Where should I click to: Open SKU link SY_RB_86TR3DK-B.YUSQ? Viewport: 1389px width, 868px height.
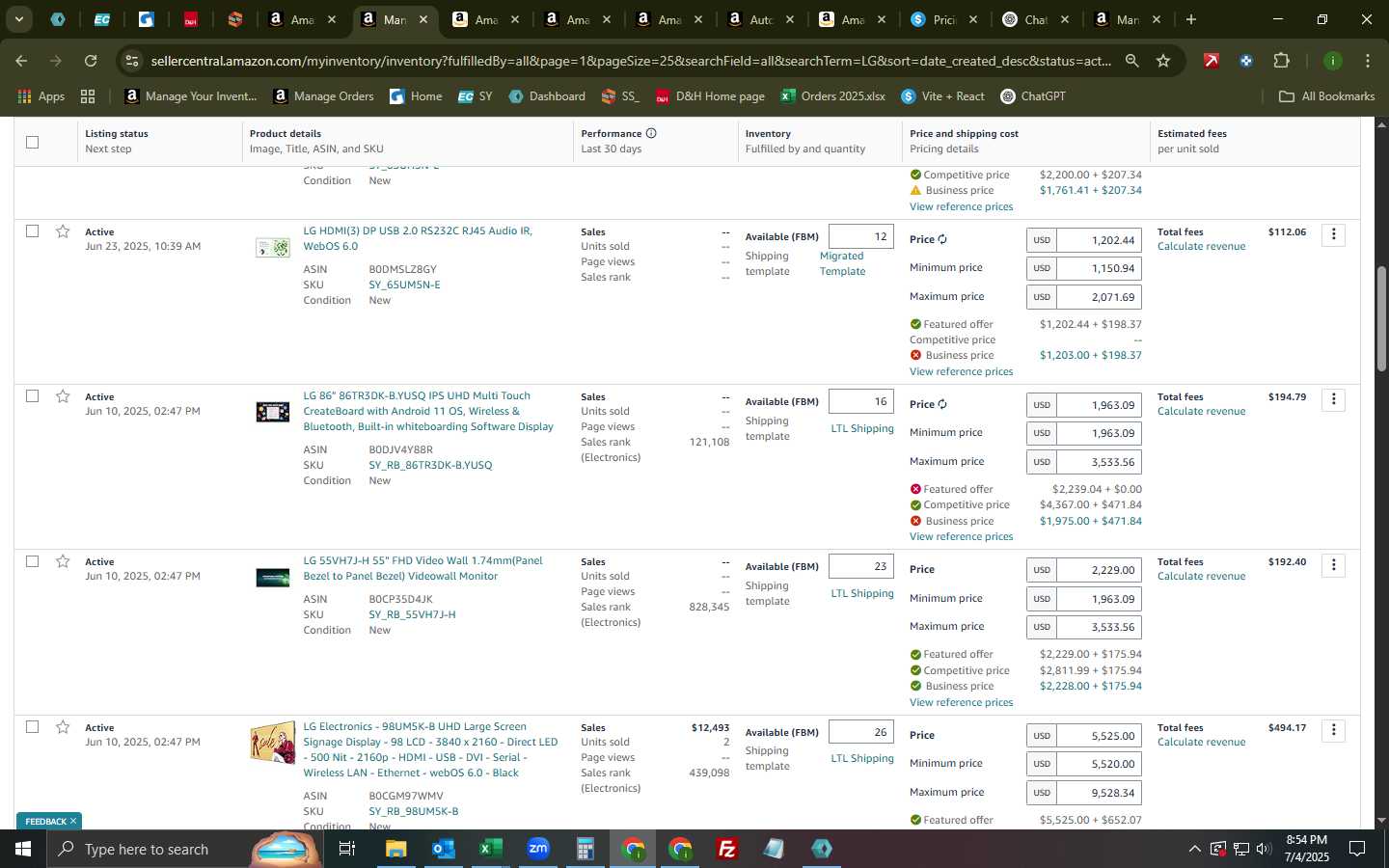pyautogui.click(x=430, y=465)
